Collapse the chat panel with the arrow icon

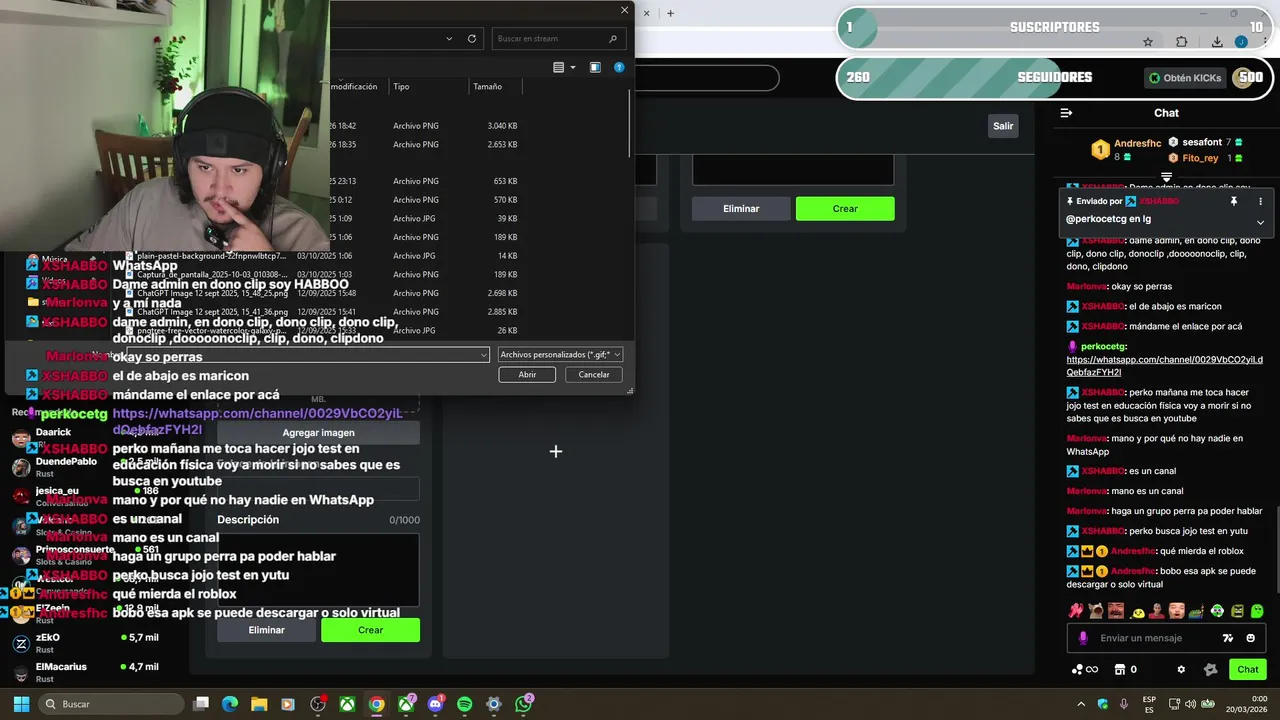point(1066,113)
